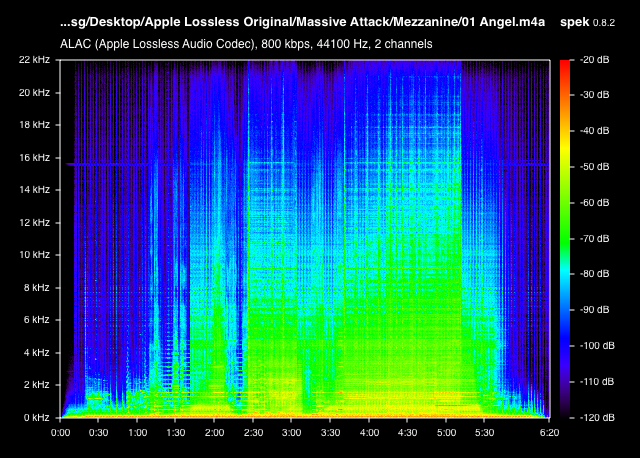The width and height of the screenshot is (640, 458).
Task: Click the '4 kHz' frequency axis label
Action: 37,353
